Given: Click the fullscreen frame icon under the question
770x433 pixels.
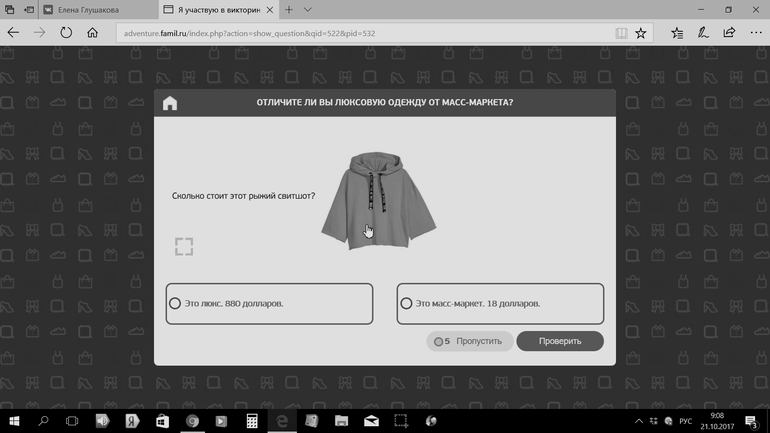Looking at the screenshot, I should click(184, 246).
